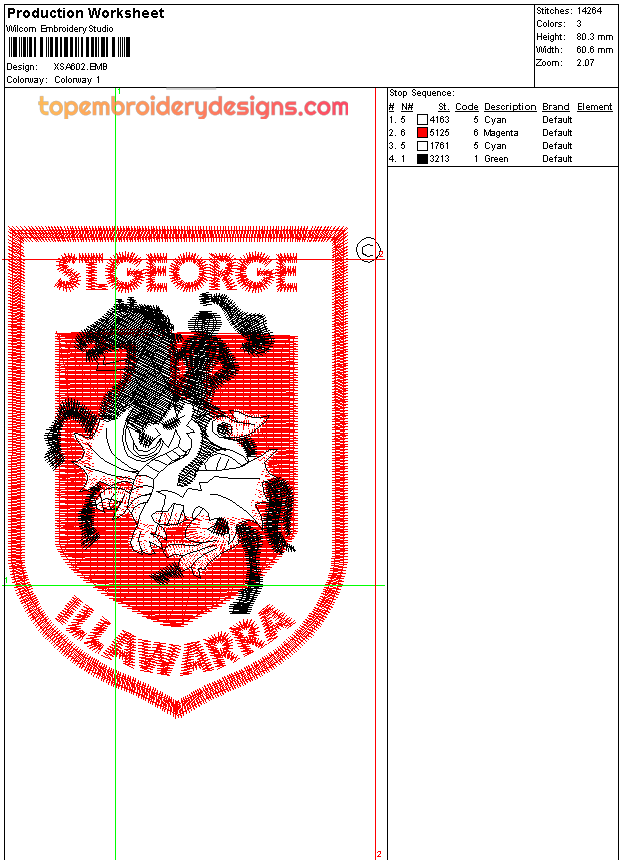This screenshot has width=620, height=860.
Task: Click the Description column header
Action: click(510, 107)
